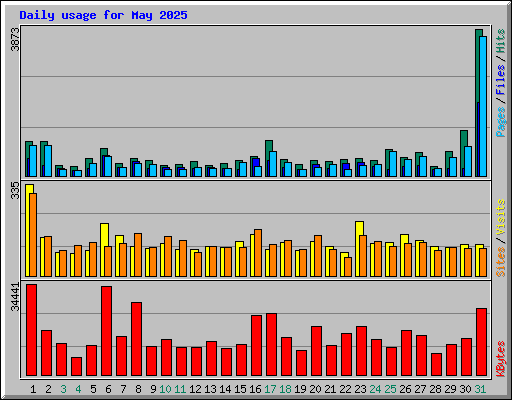Click the Sites legend label
512x400 pixels.
coord(500,262)
